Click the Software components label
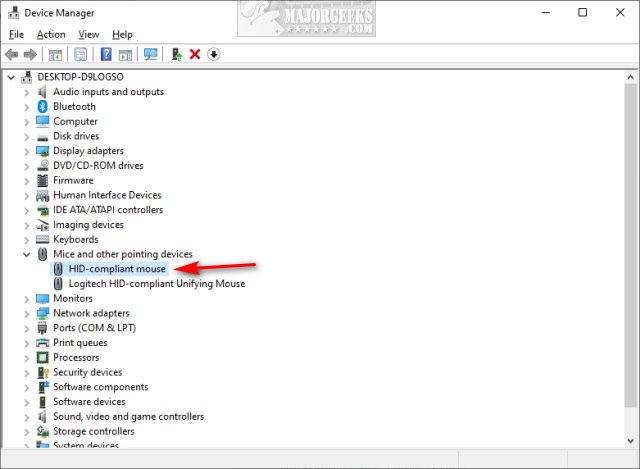 (x=101, y=387)
